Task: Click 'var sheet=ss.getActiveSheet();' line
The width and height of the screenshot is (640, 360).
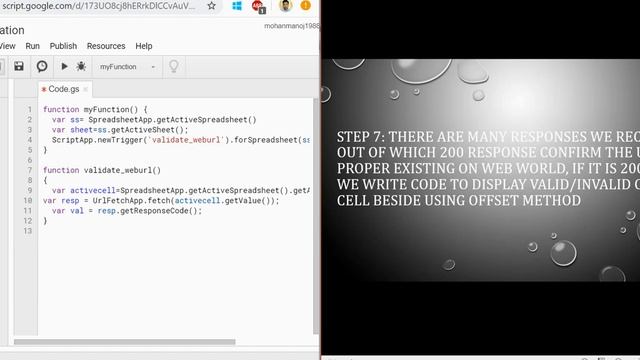Action: point(120,130)
